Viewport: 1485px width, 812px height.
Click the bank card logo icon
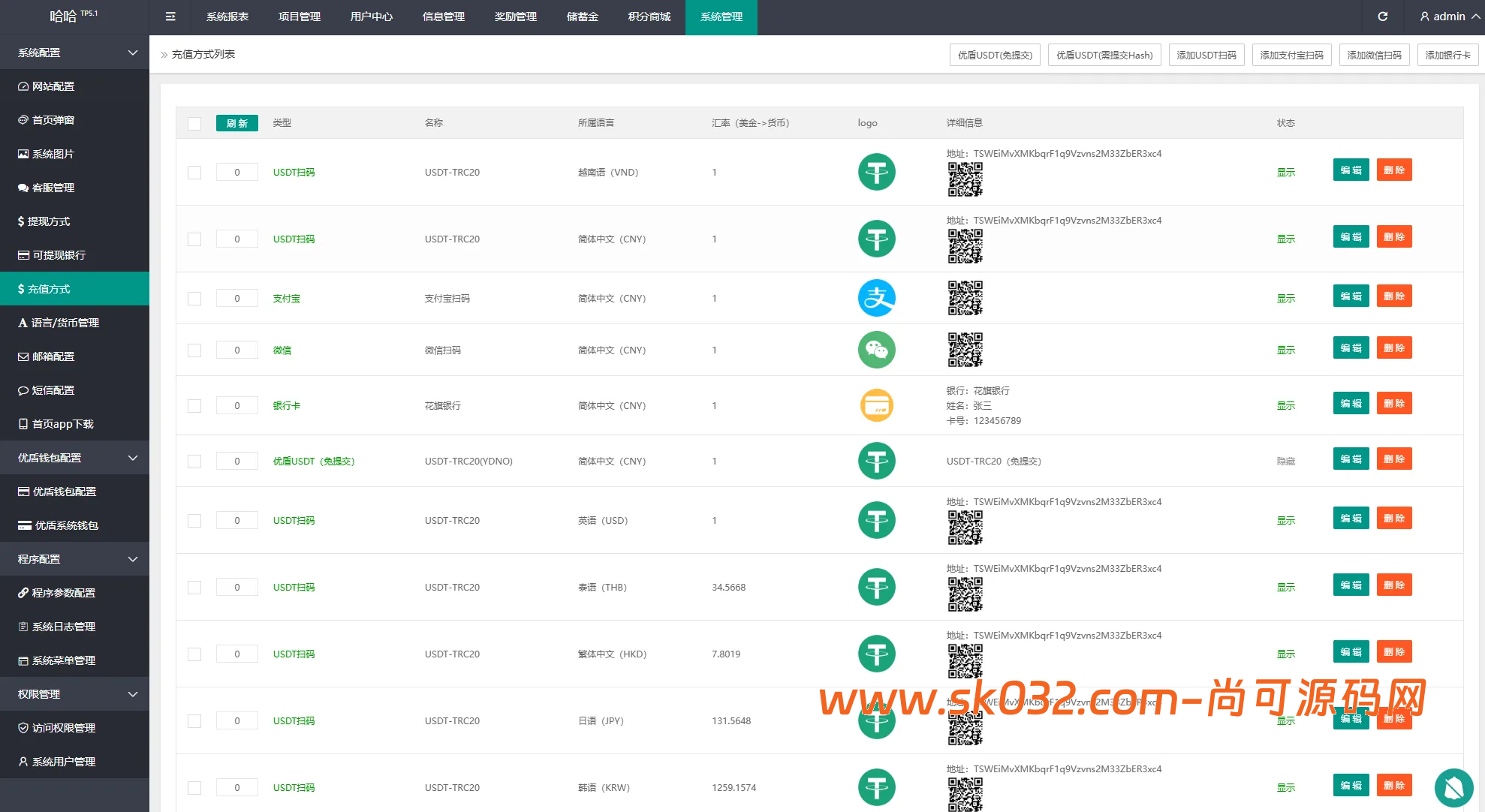[876, 405]
